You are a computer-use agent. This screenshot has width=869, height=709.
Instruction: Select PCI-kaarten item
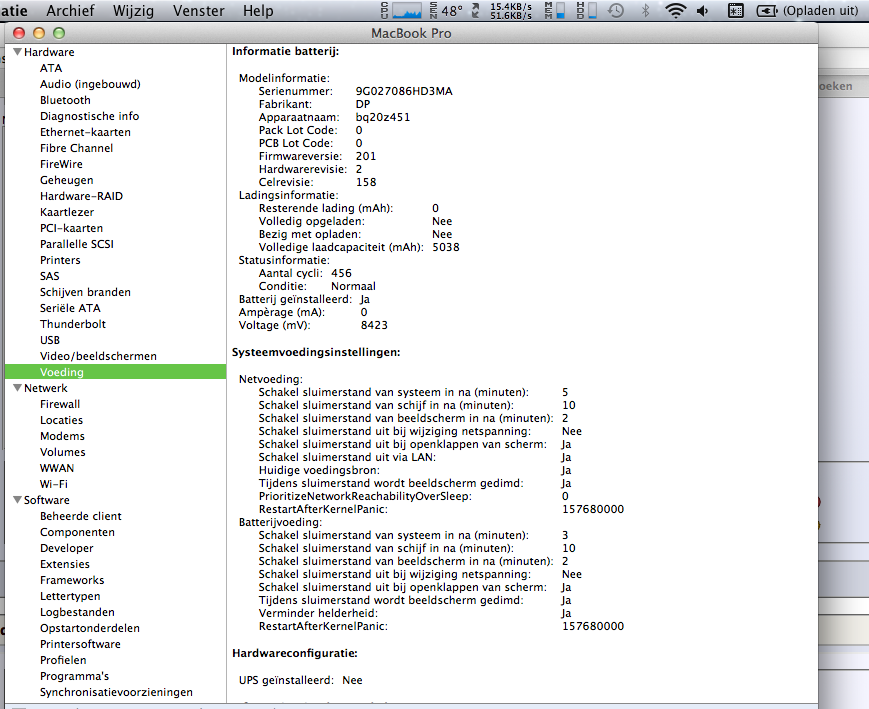point(71,228)
